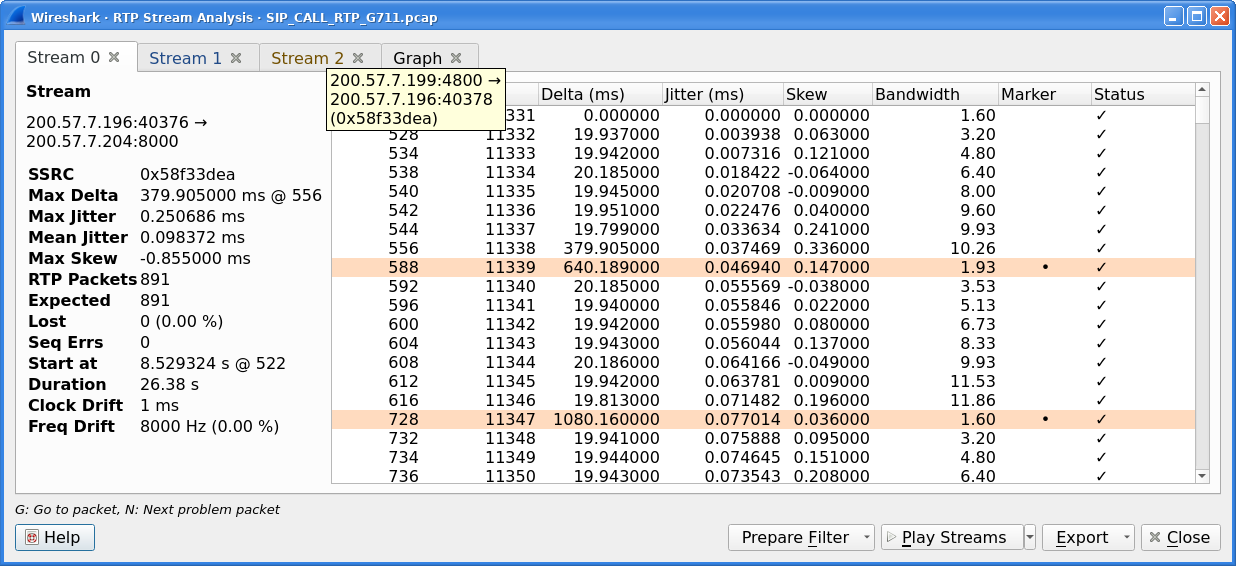
Task: Click the Prepare Filter button
Action: click(x=794, y=537)
